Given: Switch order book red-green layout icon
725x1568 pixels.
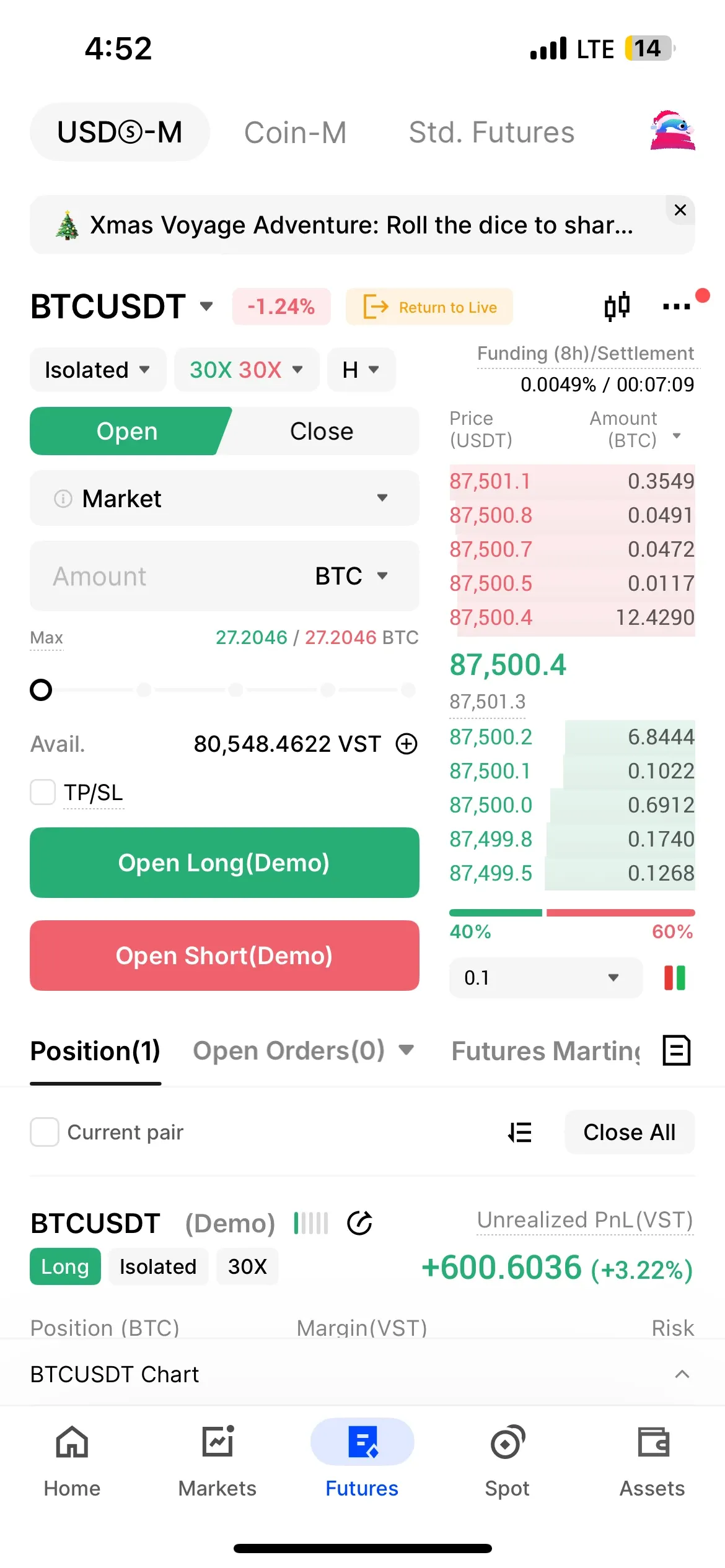Looking at the screenshot, I should (675, 978).
